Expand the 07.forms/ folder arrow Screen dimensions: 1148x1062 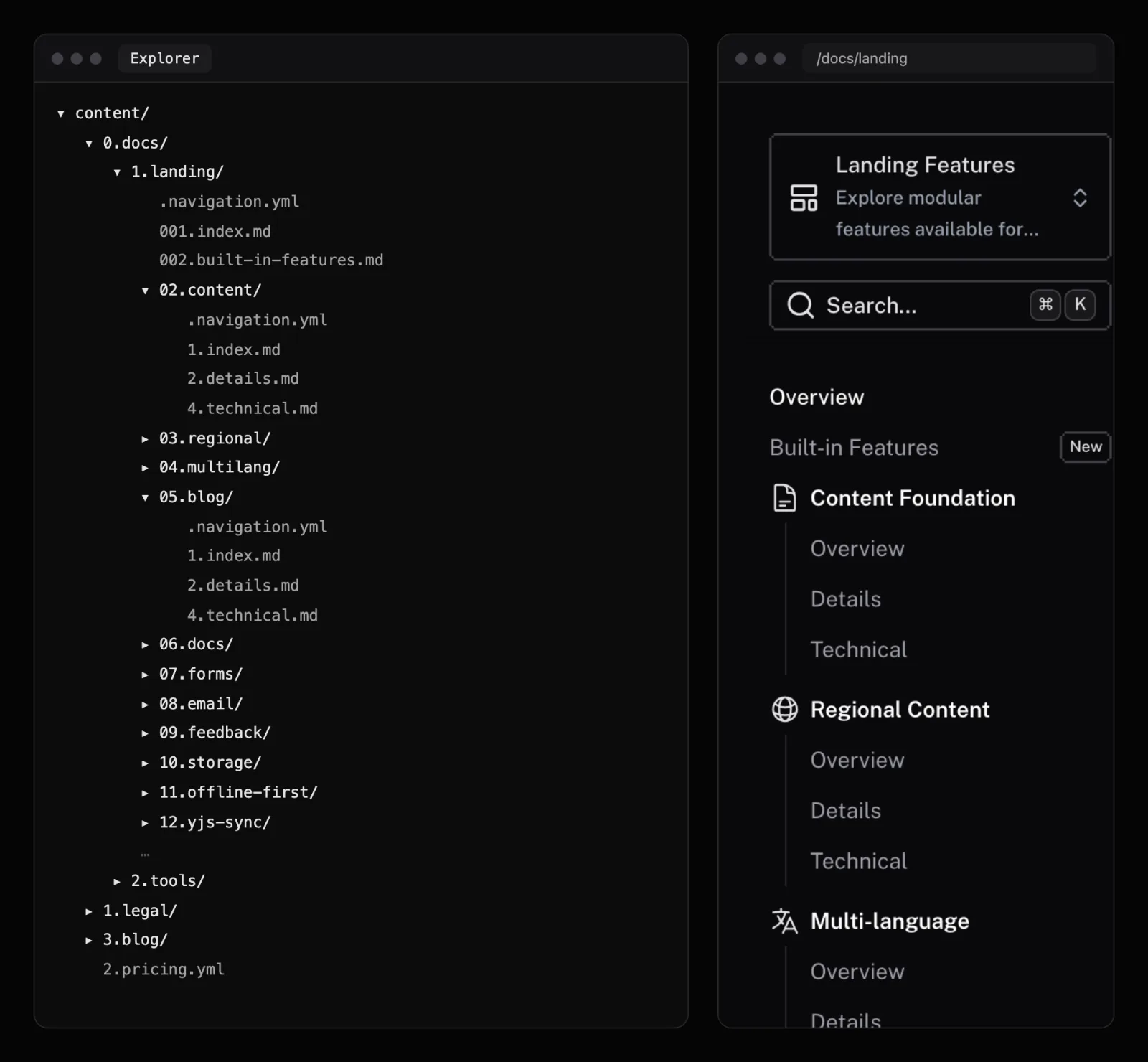pyautogui.click(x=145, y=675)
